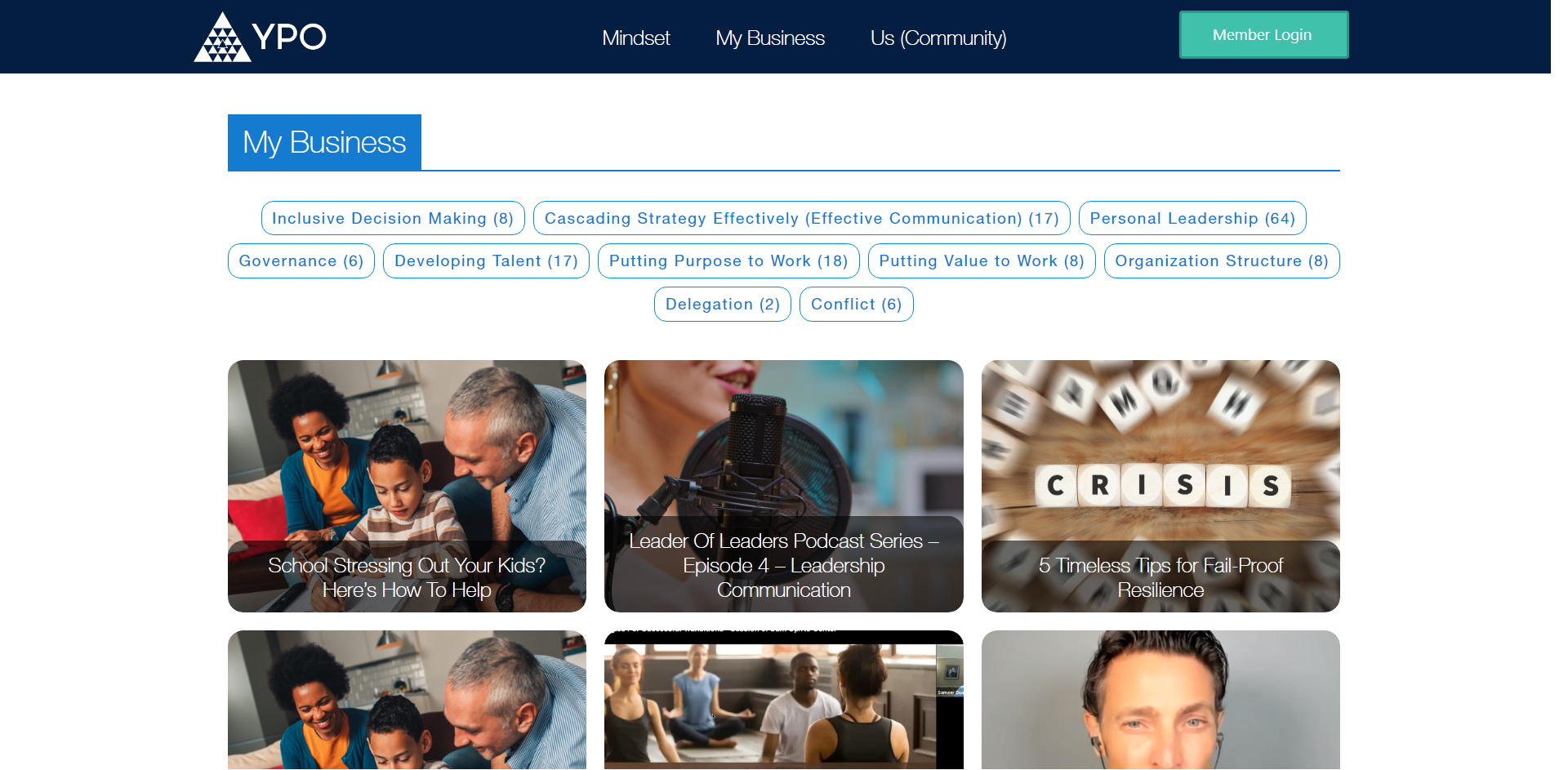Filter by Putting Value to Work (8)
This screenshot has width=1568, height=770.
pyautogui.click(x=982, y=260)
